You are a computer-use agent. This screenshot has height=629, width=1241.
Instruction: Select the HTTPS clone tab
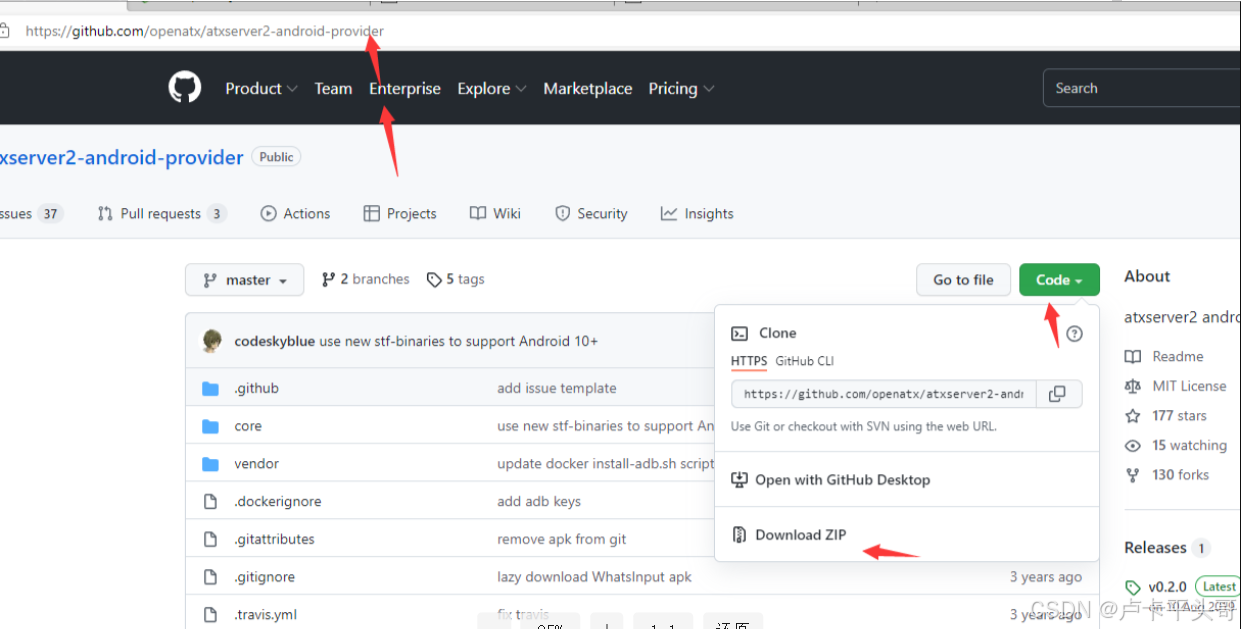click(749, 361)
